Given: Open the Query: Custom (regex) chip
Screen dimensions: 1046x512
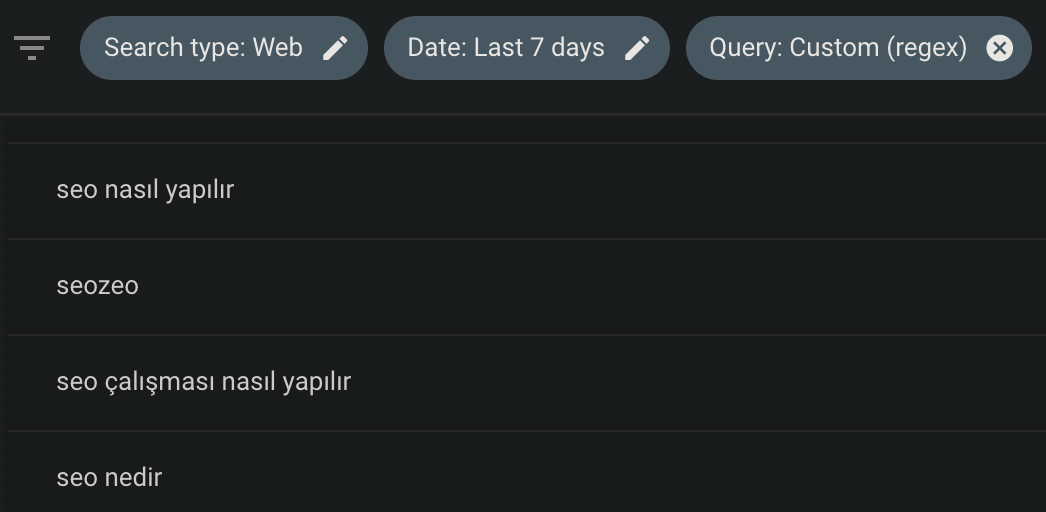Looking at the screenshot, I should tap(859, 48).
